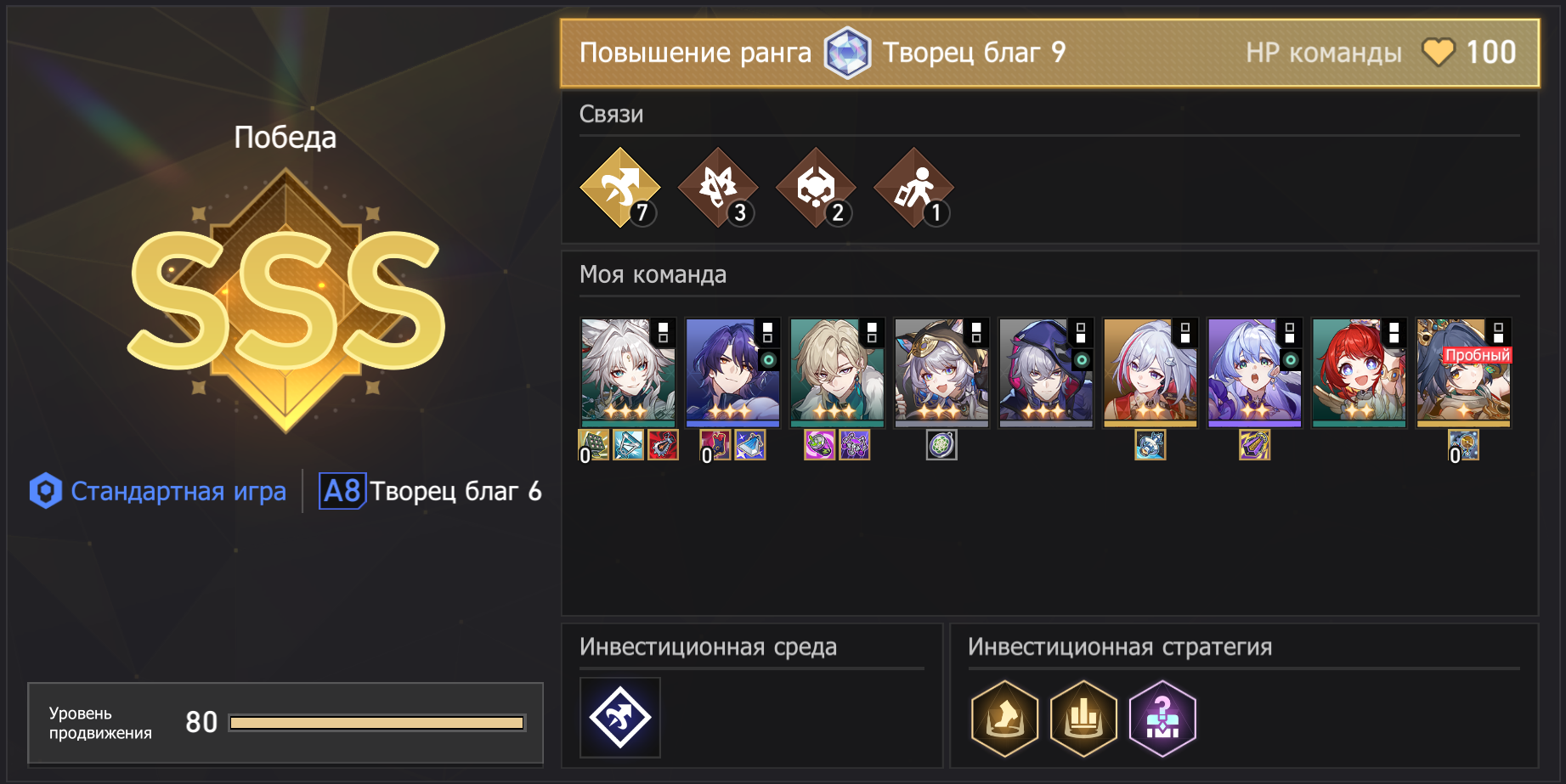Image resolution: width=1566 pixels, height=784 pixels.
Task: Click the A8 difficulty badge
Action: (342, 491)
